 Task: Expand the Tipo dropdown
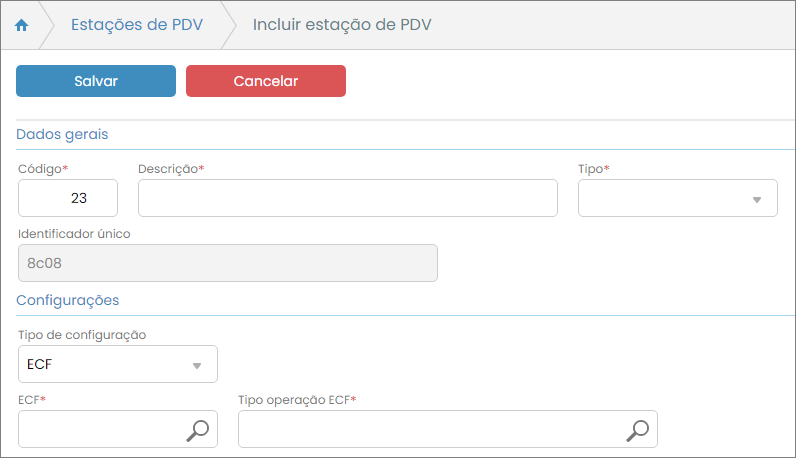click(677, 198)
